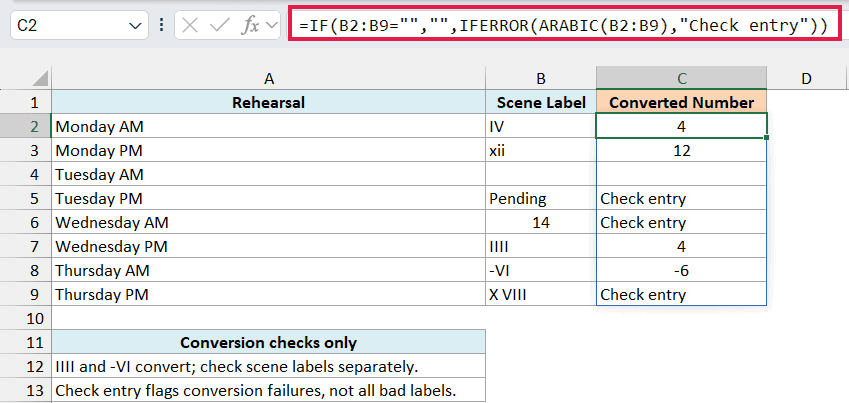Select column B header
The height and width of the screenshot is (403, 849).
pos(541,79)
